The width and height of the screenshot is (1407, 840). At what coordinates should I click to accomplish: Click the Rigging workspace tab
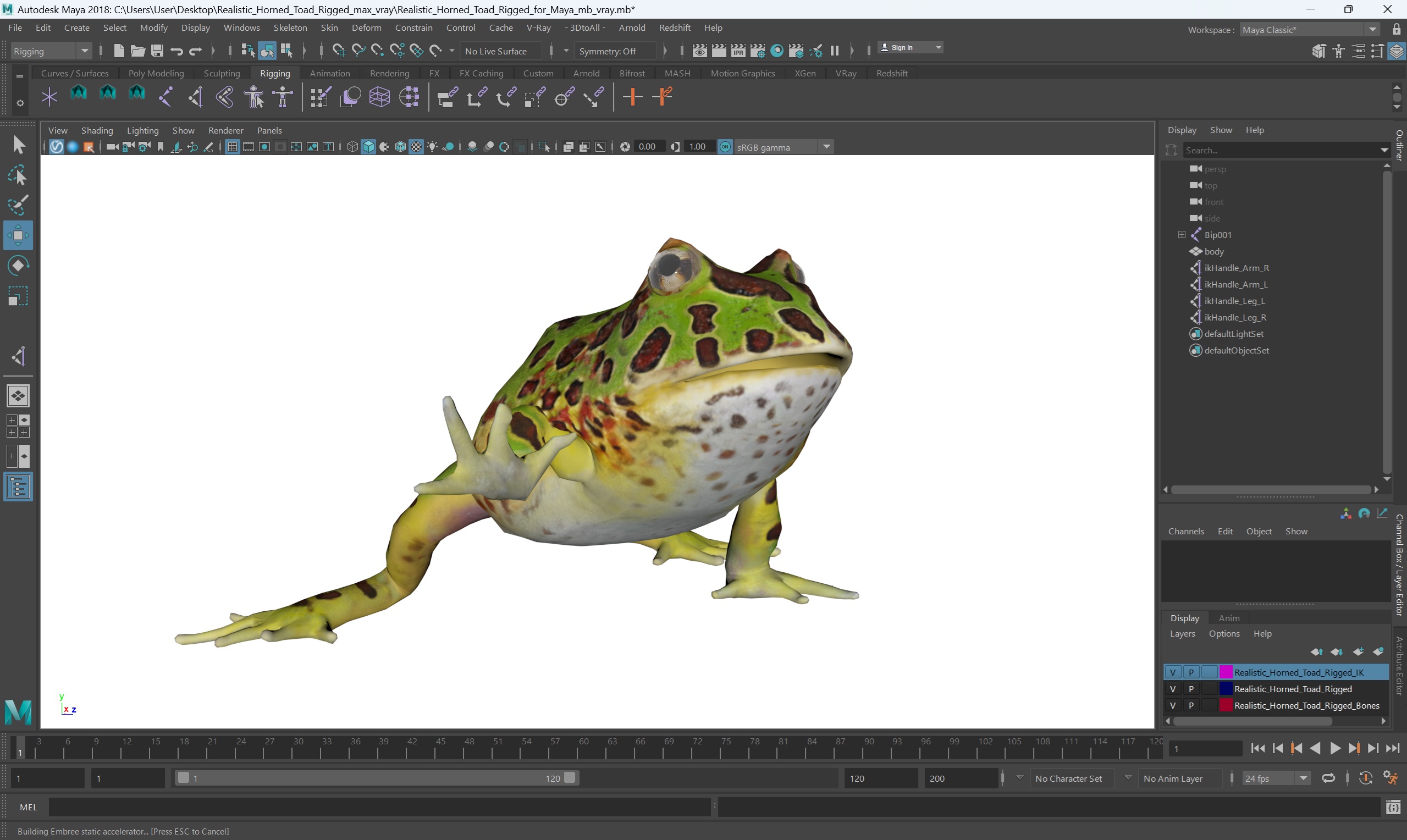pyautogui.click(x=274, y=72)
